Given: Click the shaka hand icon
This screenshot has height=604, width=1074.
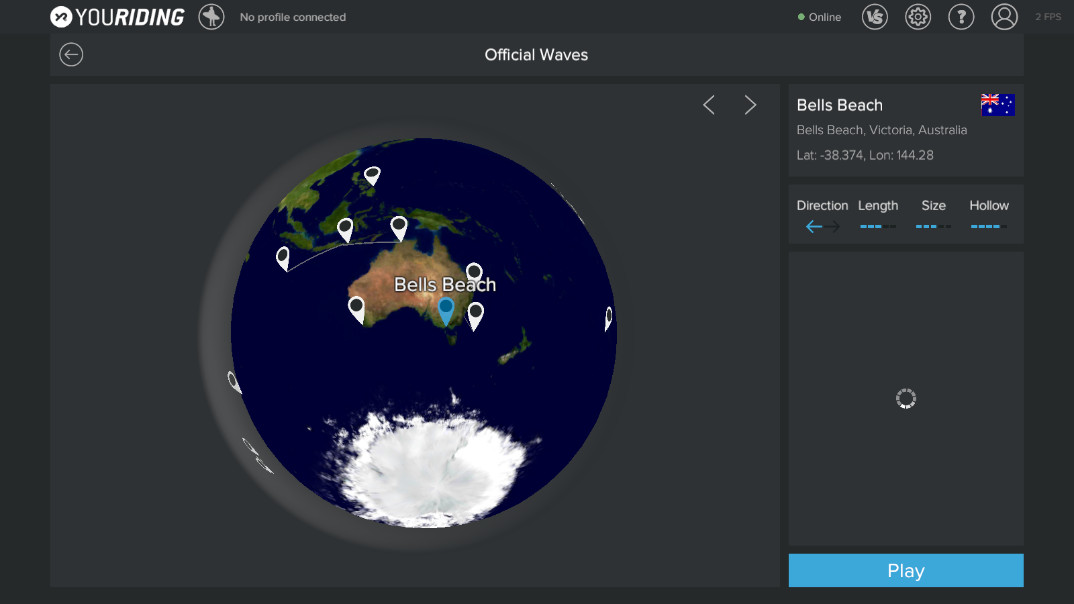Looking at the screenshot, I should pos(874,17).
